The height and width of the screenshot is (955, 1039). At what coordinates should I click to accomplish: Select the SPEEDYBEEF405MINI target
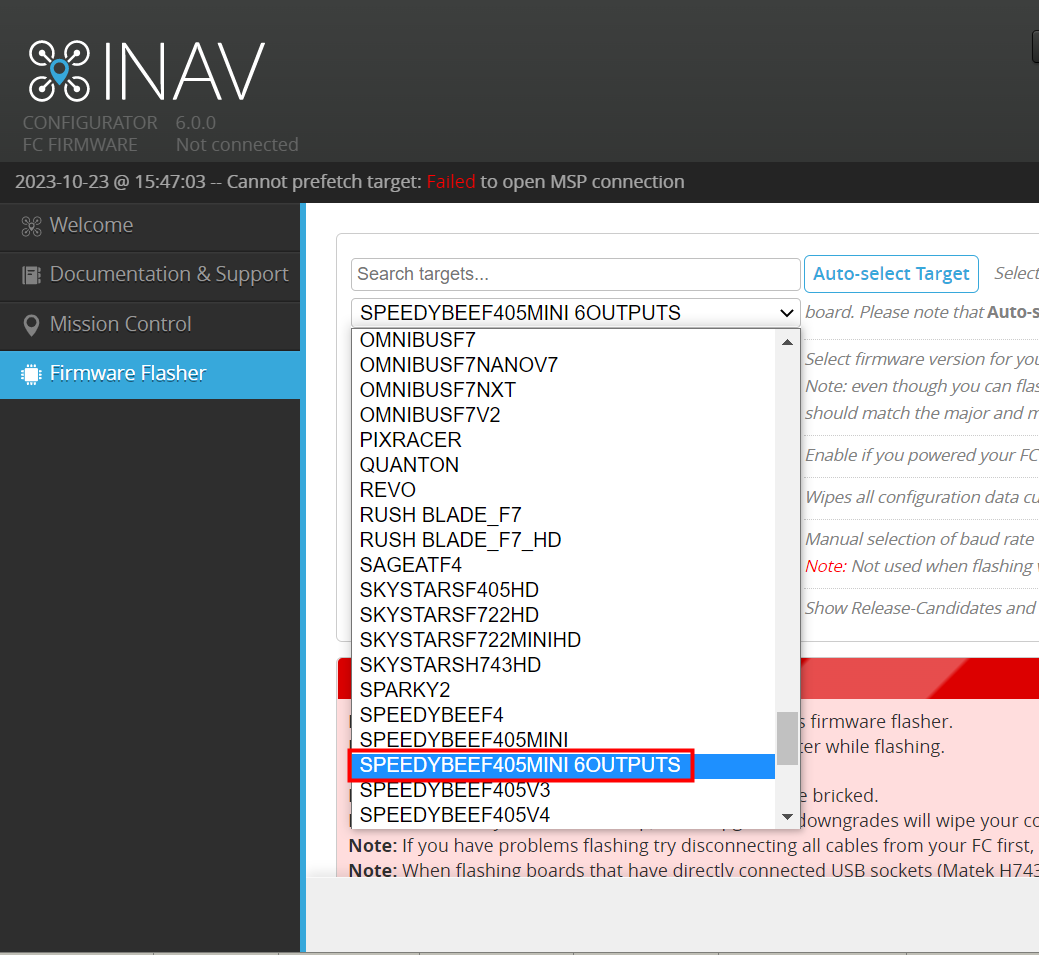pyautogui.click(x=564, y=740)
